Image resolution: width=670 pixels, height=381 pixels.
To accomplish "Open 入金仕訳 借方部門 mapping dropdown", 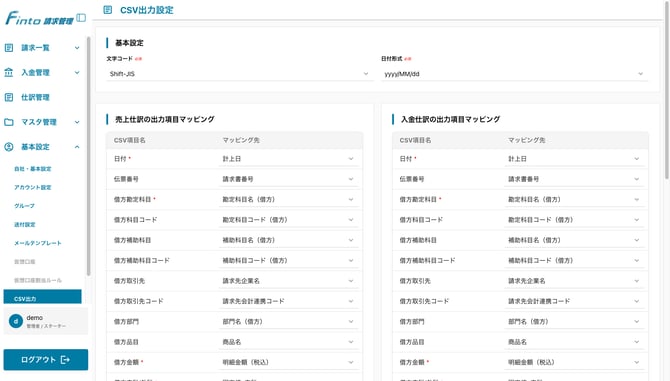I will pyautogui.click(x=574, y=322).
